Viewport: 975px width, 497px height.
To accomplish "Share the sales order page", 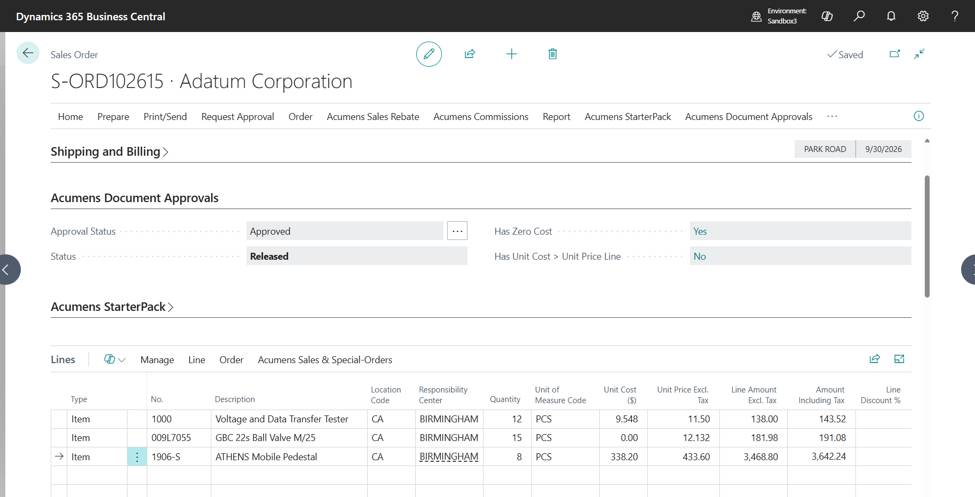I will 469,54.
